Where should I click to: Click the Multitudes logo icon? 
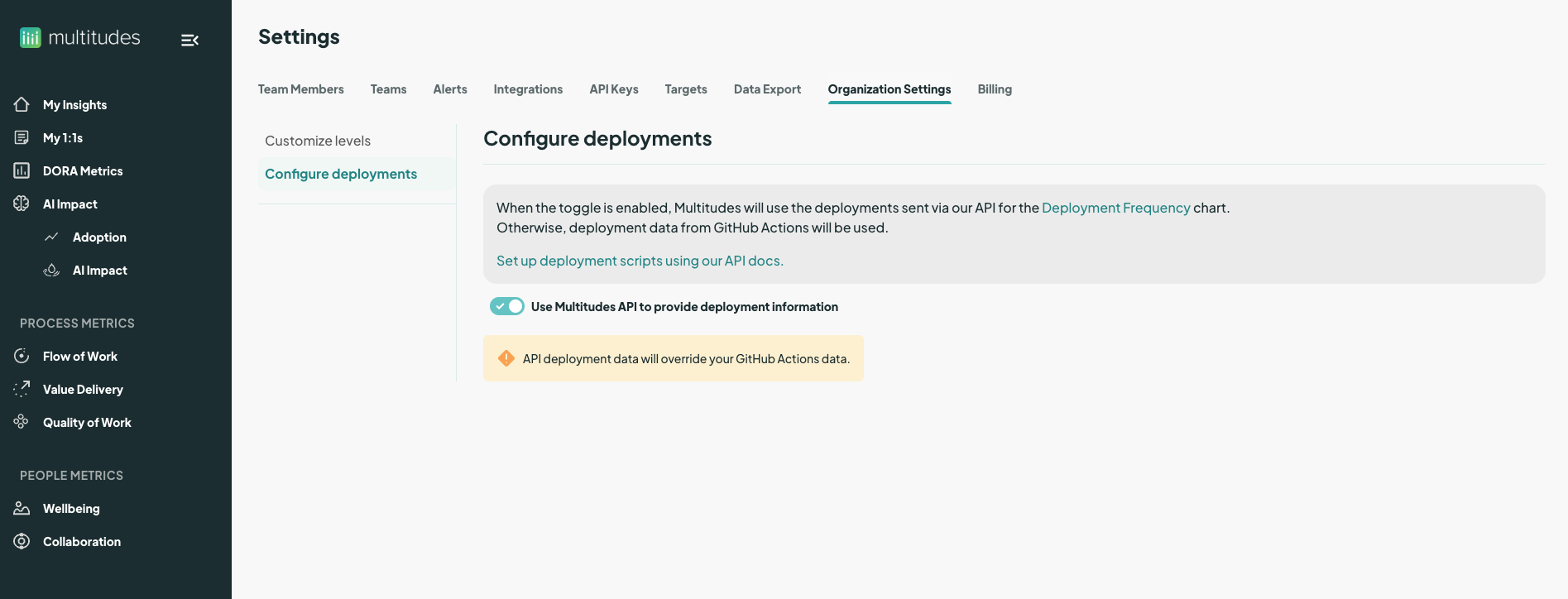[31, 38]
